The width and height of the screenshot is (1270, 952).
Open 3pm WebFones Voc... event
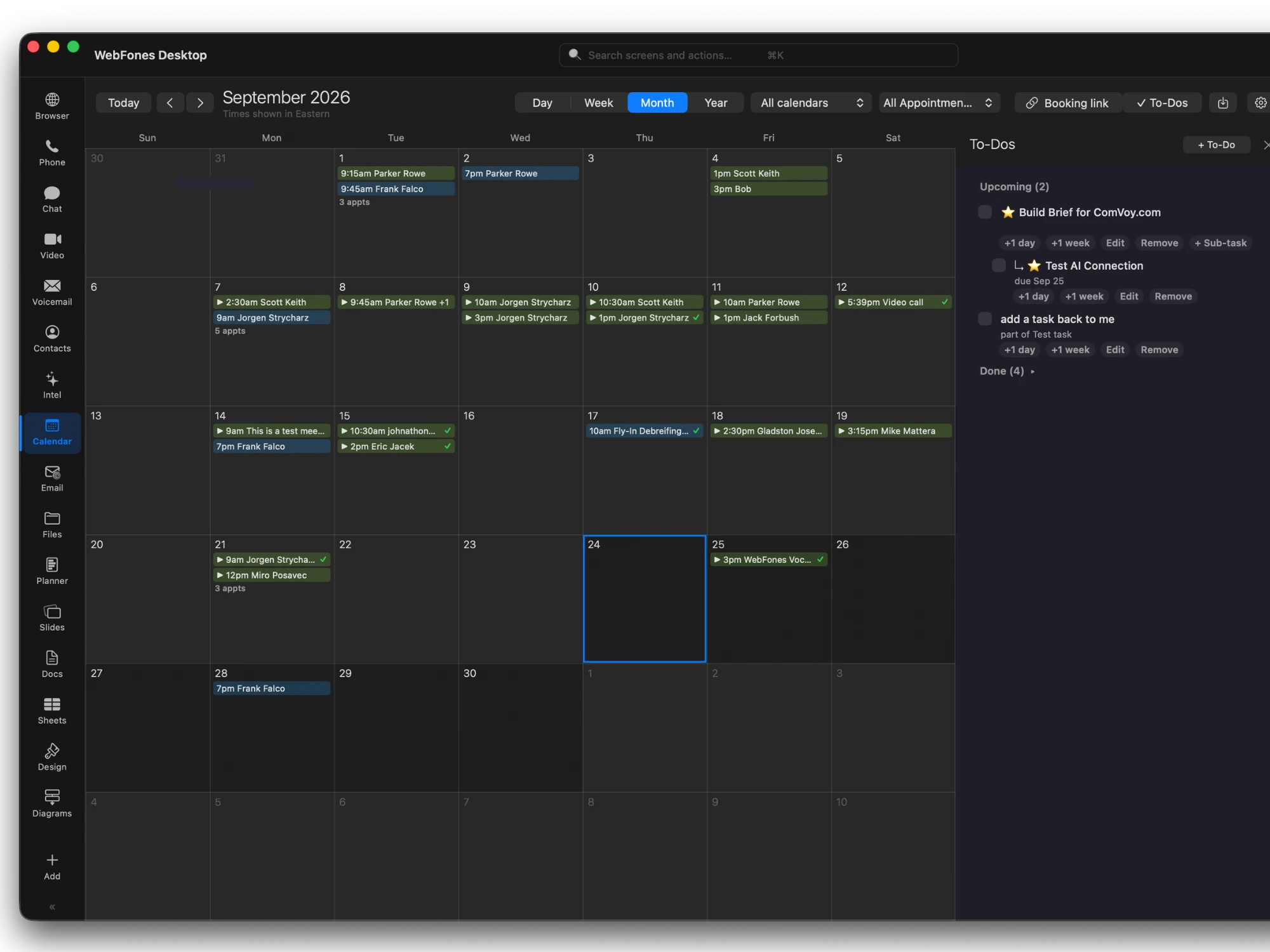769,560
